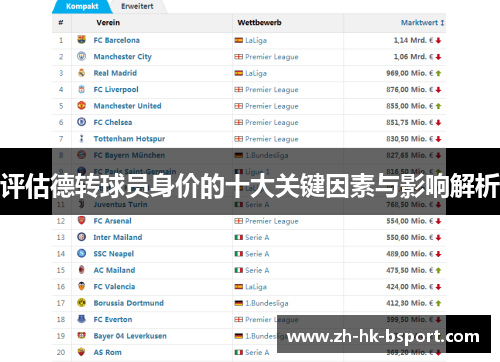Open Serie A link in AC Mailand row
500x362 pixels.
click(257, 270)
